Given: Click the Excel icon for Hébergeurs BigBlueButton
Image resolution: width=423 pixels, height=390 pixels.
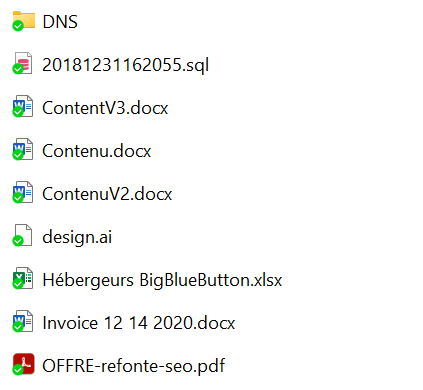Looking at the screenshot, I should tap(23, 278).
